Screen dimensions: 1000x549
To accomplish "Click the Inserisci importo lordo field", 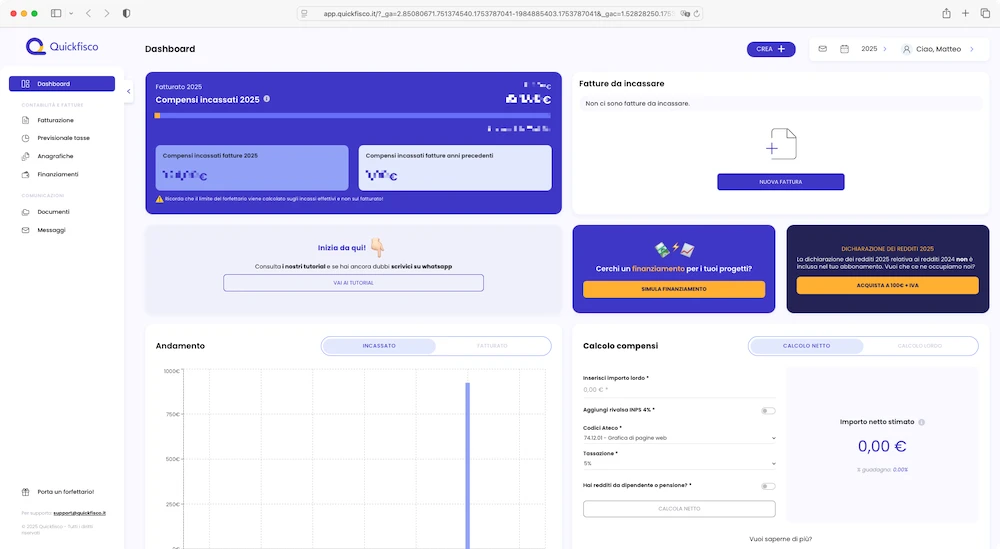I will 679,390.
